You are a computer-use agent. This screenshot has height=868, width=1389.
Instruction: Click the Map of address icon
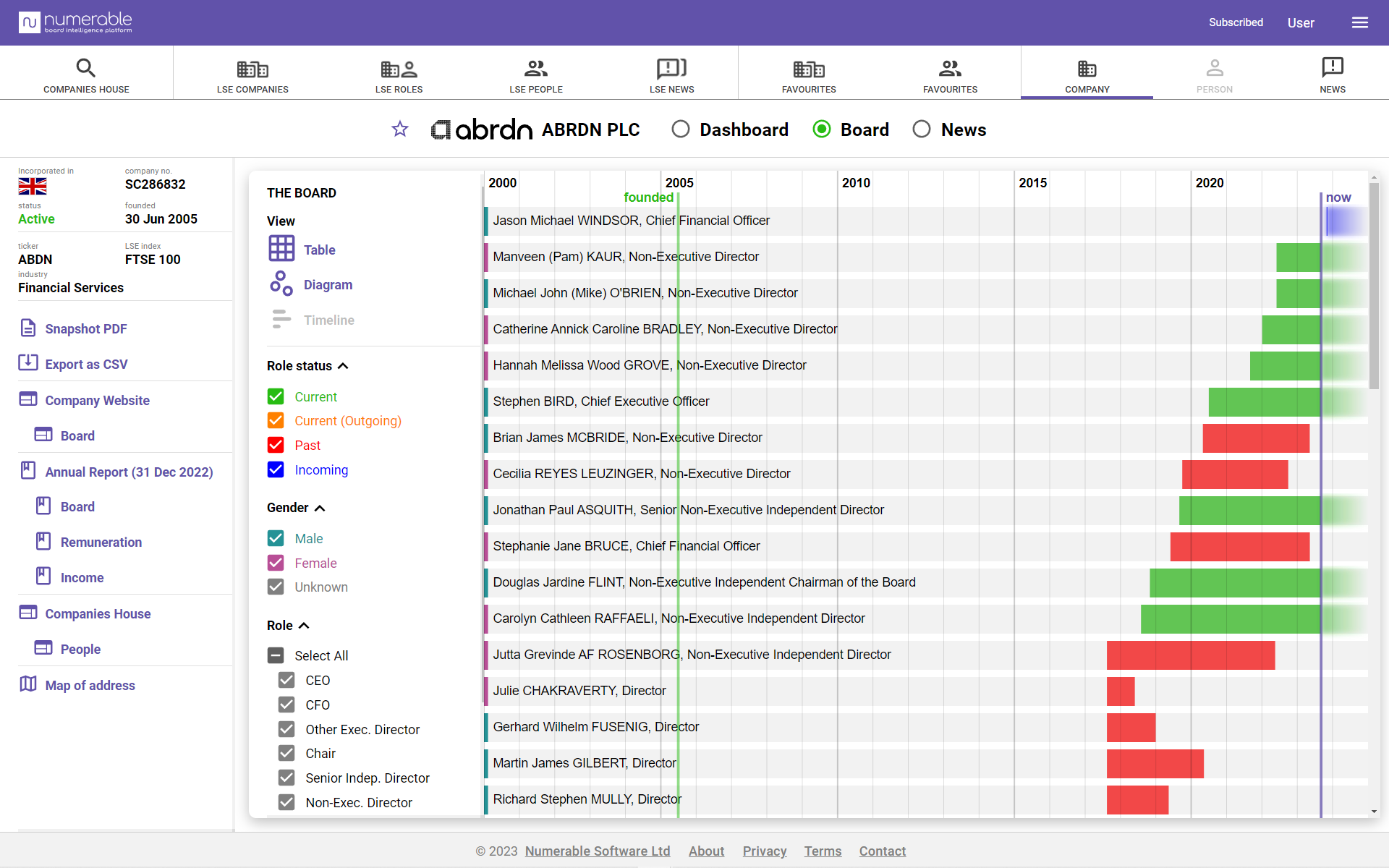pos(28,684)
